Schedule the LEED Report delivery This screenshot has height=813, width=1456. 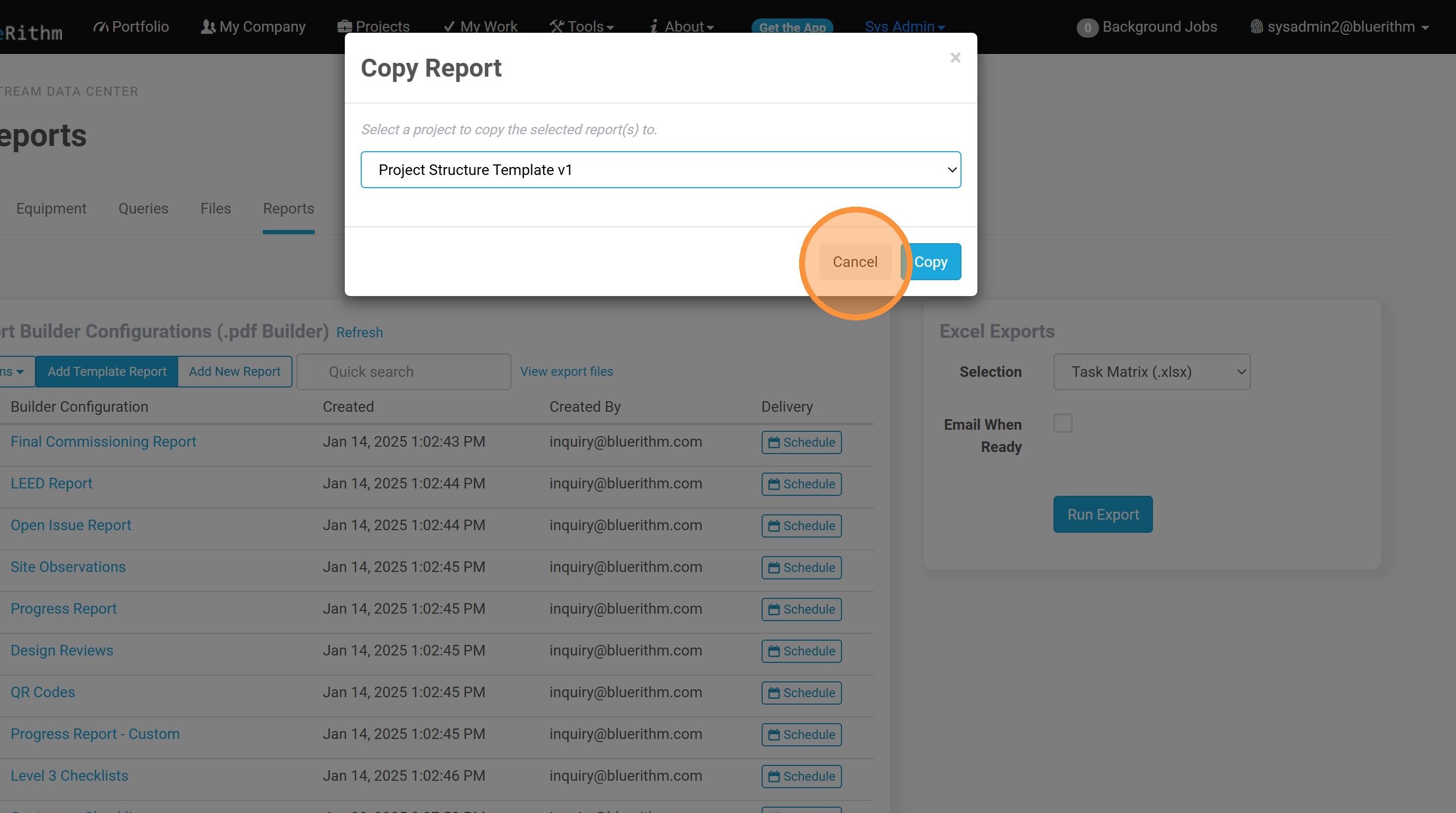(x=801, y=484)
